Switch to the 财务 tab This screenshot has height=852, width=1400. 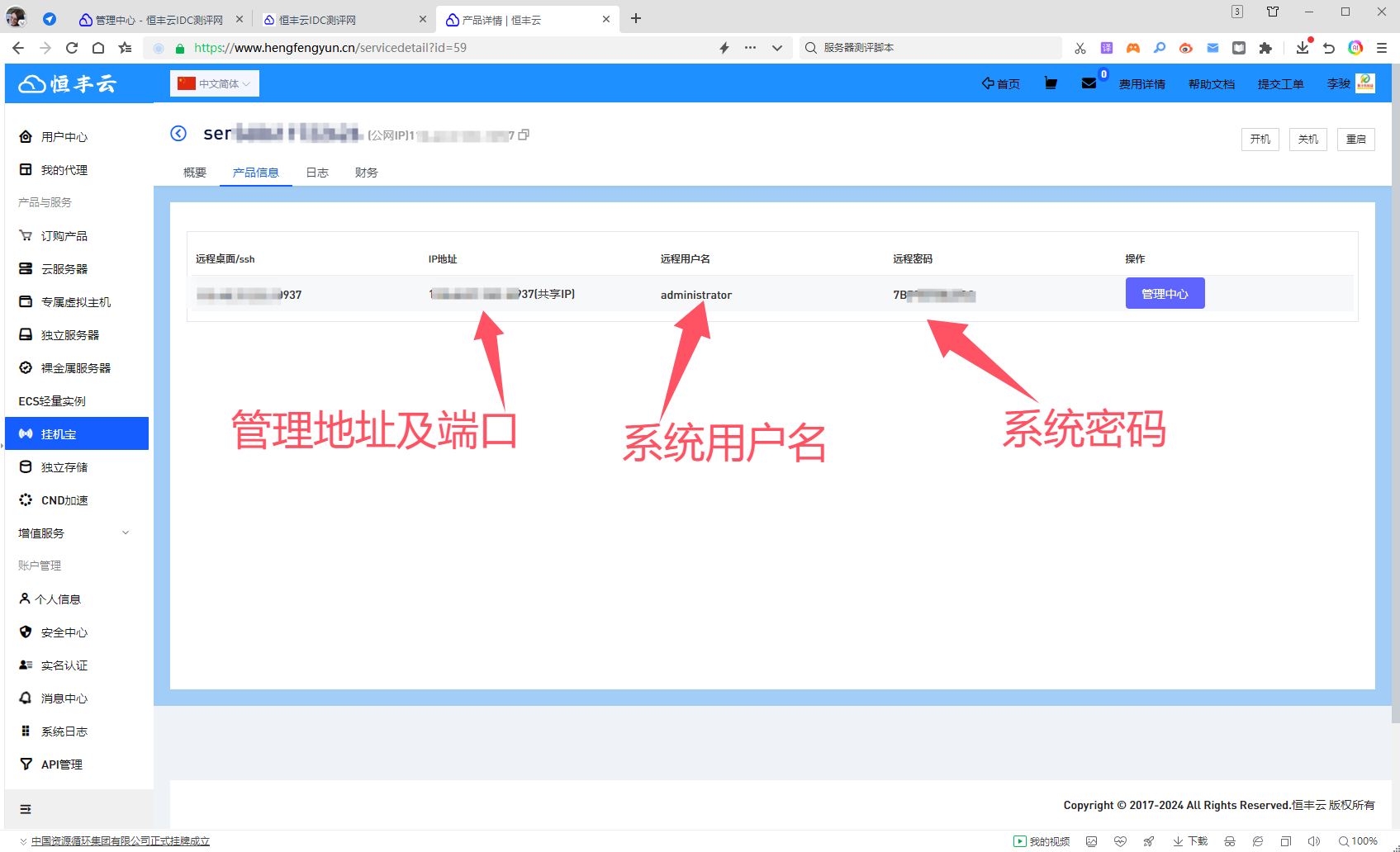point(367,173)
